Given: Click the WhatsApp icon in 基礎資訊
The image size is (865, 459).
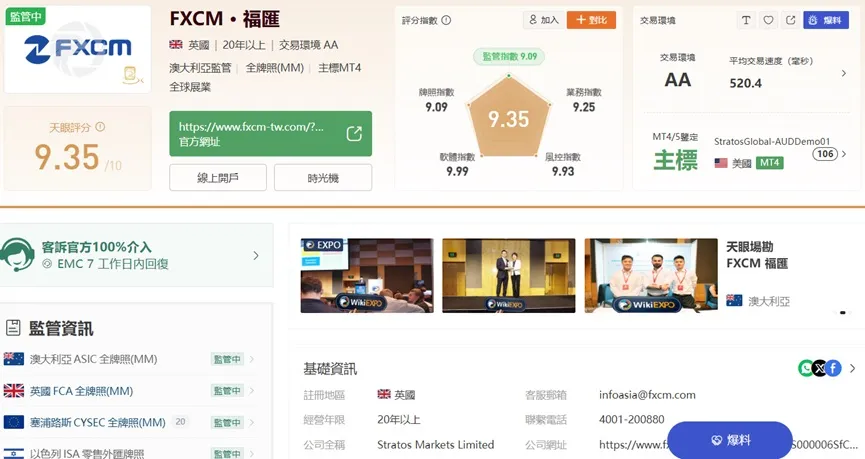Looking at the screenshot, I should tap(806, 368).
